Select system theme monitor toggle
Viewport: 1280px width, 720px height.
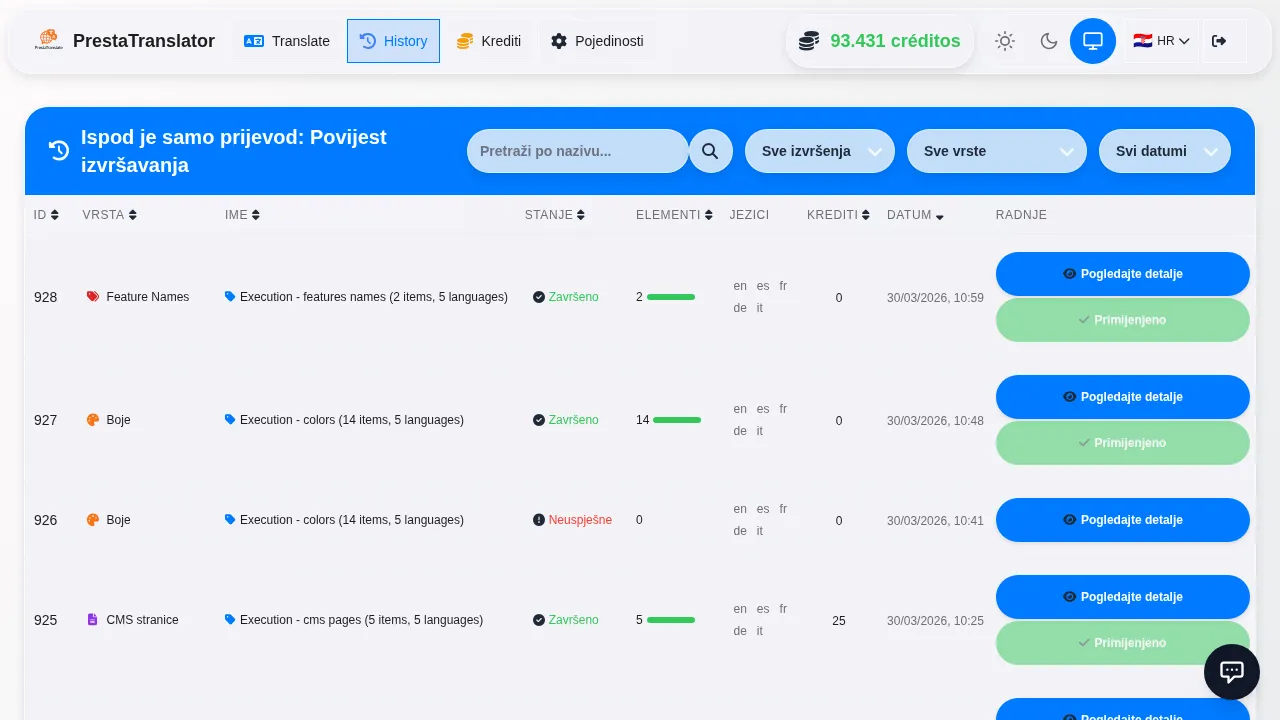(1092, 41)
